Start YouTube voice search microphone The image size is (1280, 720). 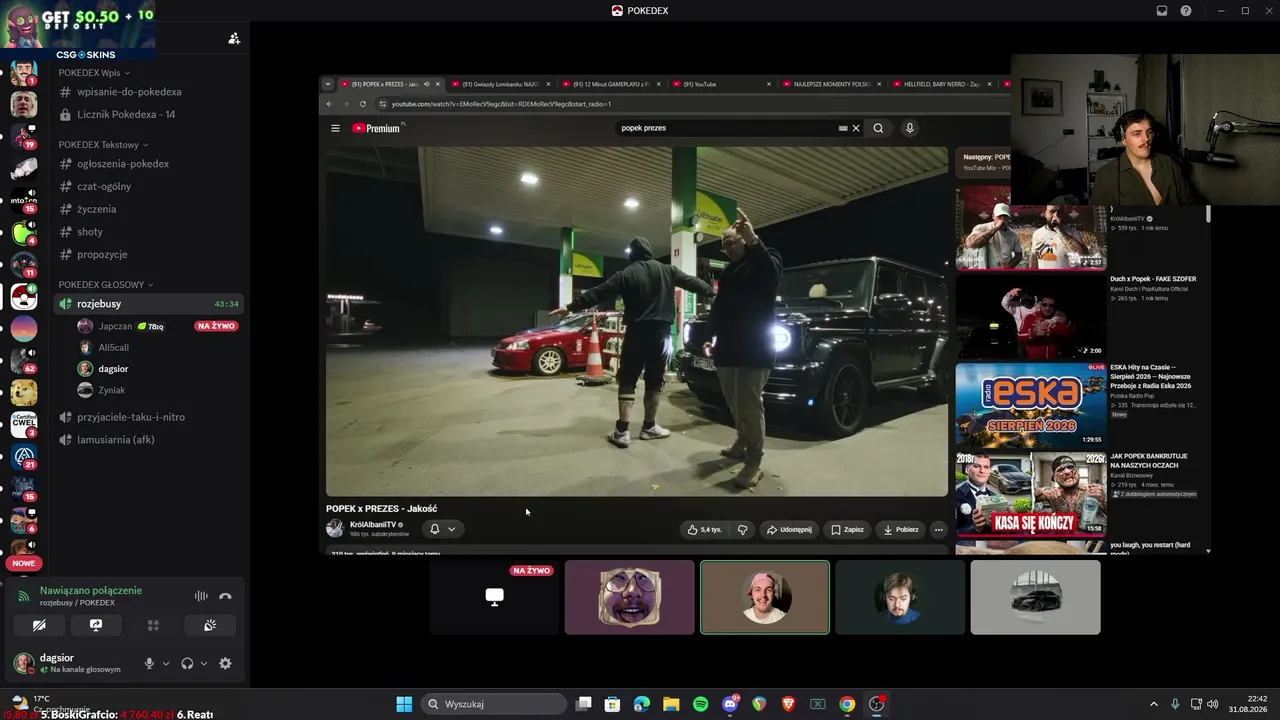(x=909, y=128)
